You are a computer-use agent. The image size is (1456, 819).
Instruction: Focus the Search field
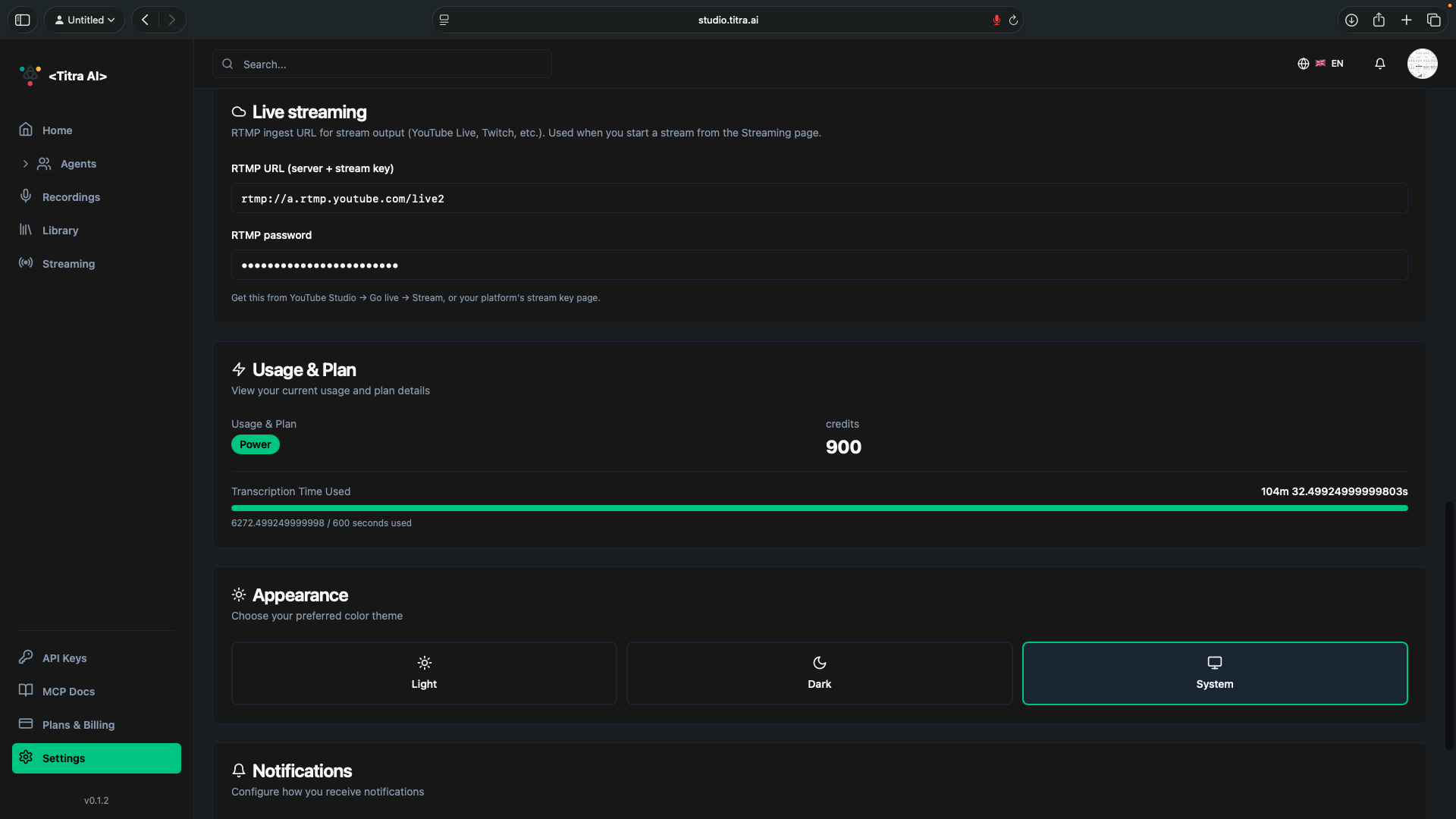point(381,64)
